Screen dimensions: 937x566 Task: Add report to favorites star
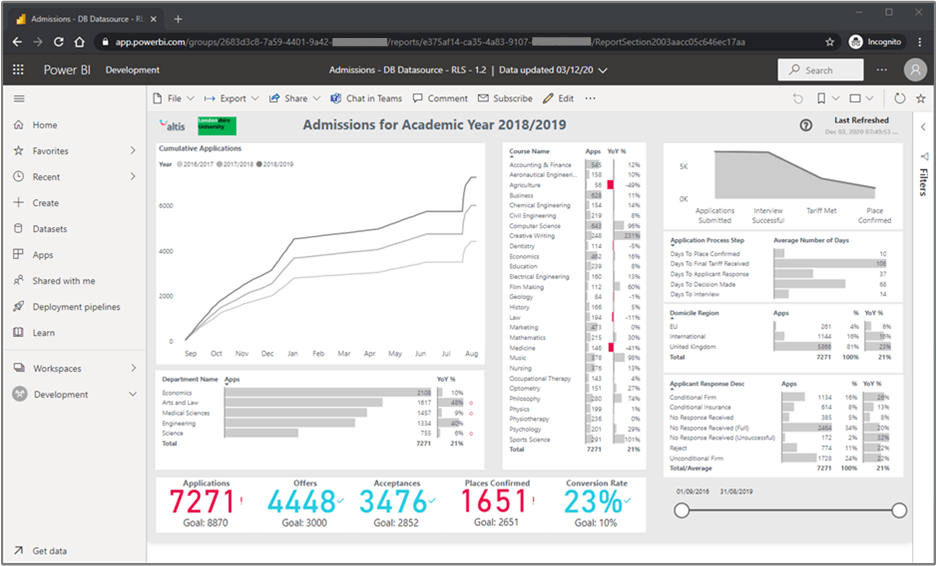921,99
